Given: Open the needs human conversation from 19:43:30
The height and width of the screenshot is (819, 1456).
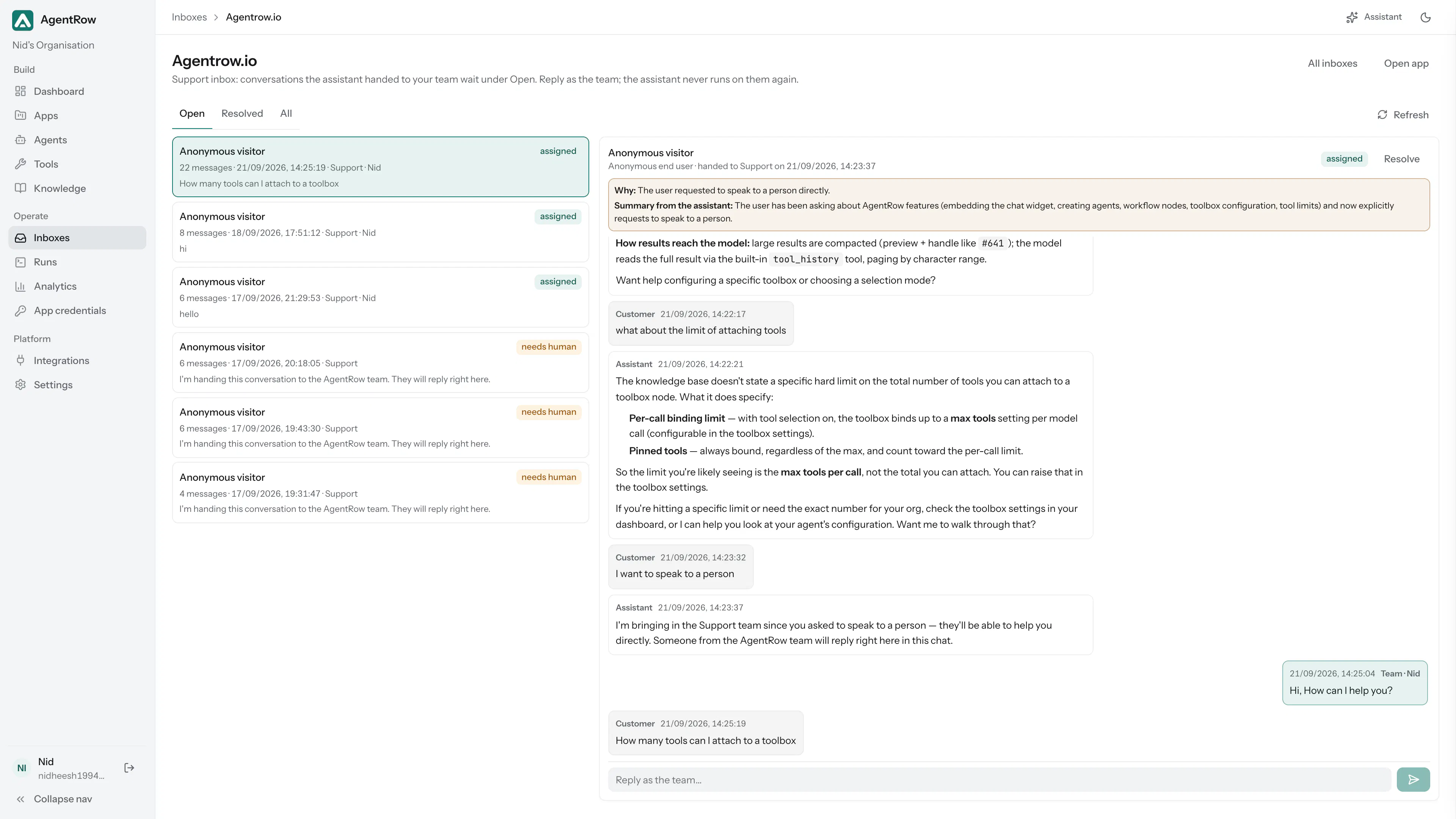Looking at the screenshot, I should pos(380,428).
